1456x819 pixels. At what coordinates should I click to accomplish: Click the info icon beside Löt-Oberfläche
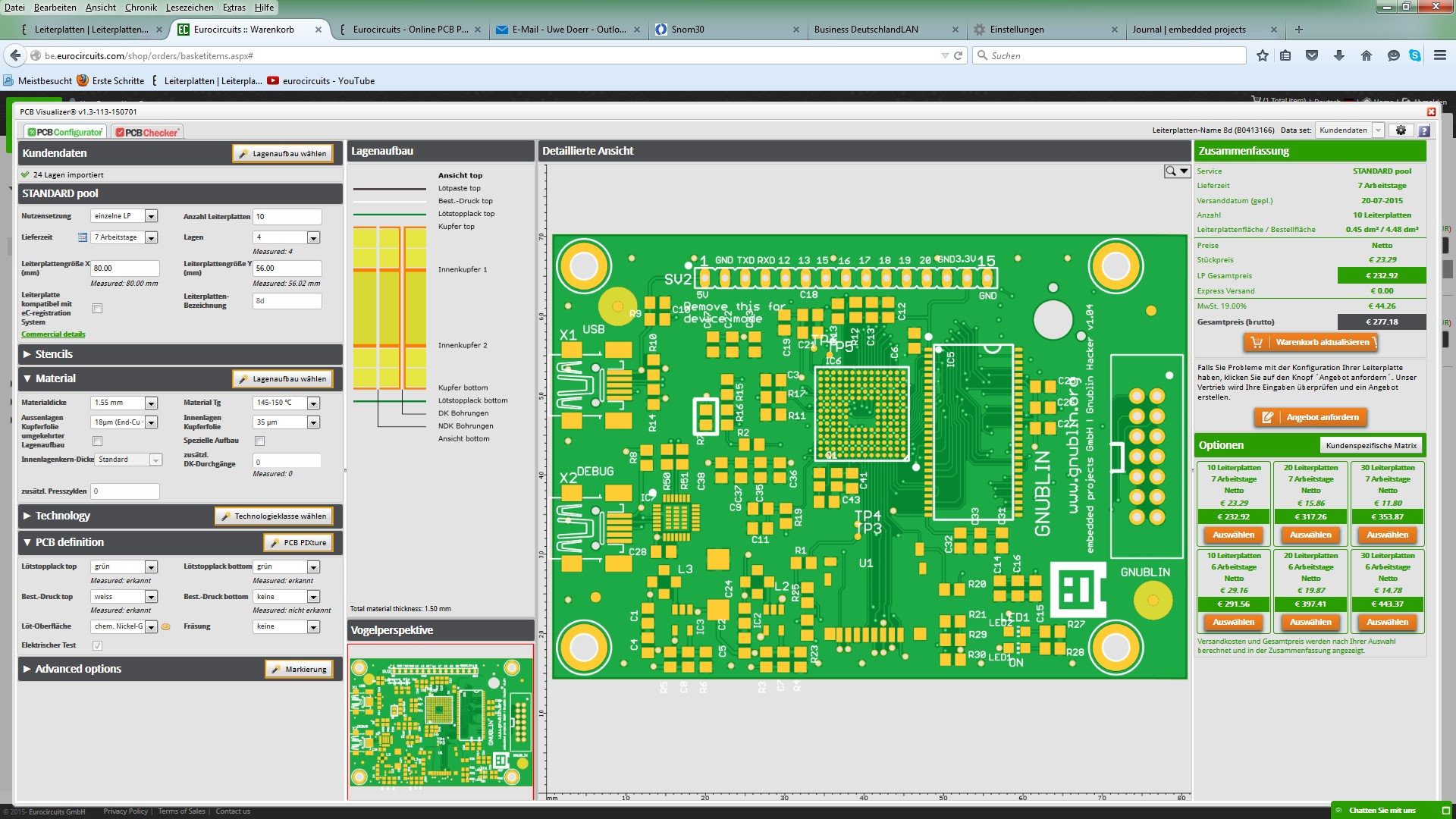click(x=166, y=626)
